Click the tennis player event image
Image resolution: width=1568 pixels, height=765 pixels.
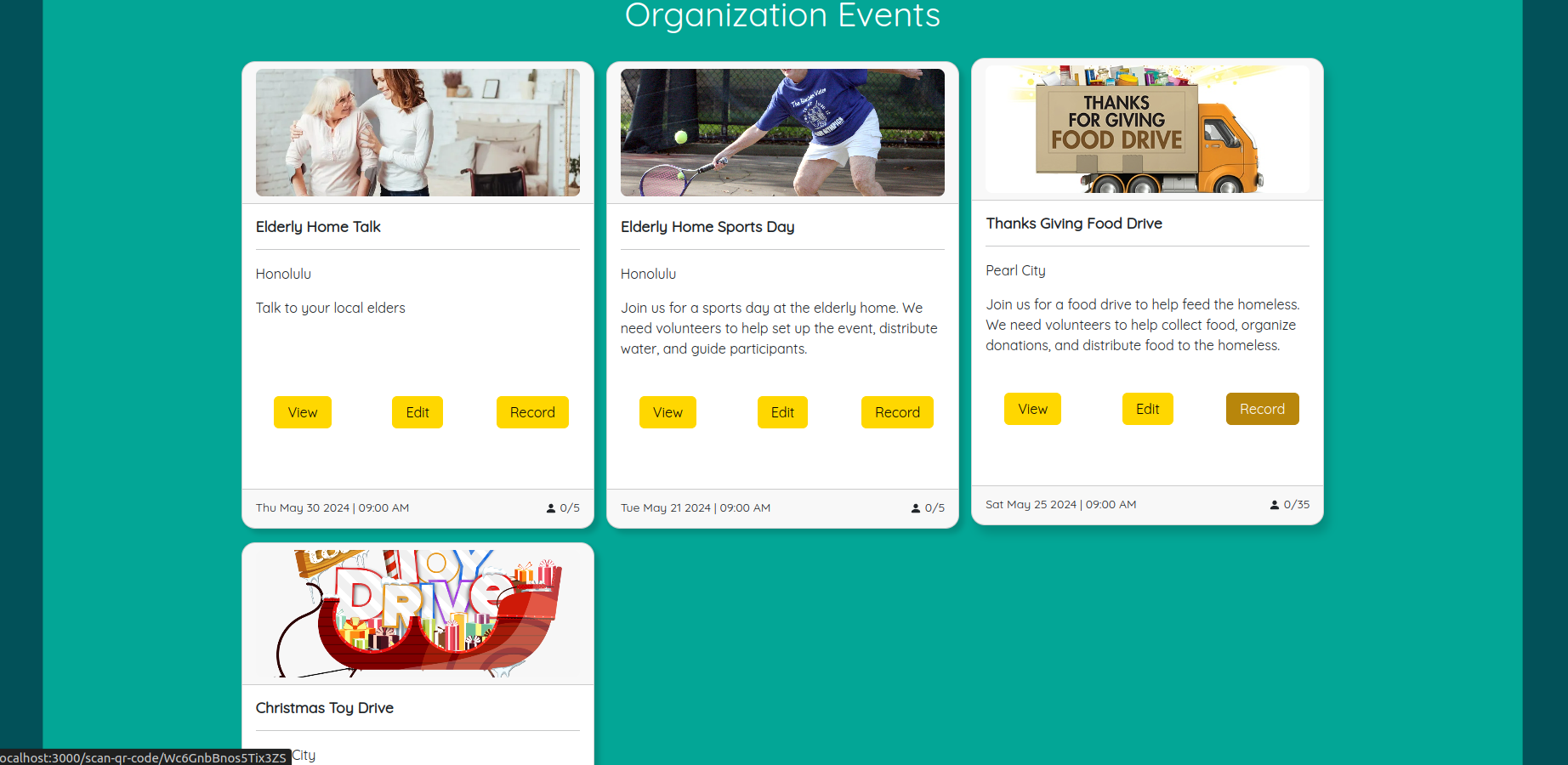click(x=782, y=133)
